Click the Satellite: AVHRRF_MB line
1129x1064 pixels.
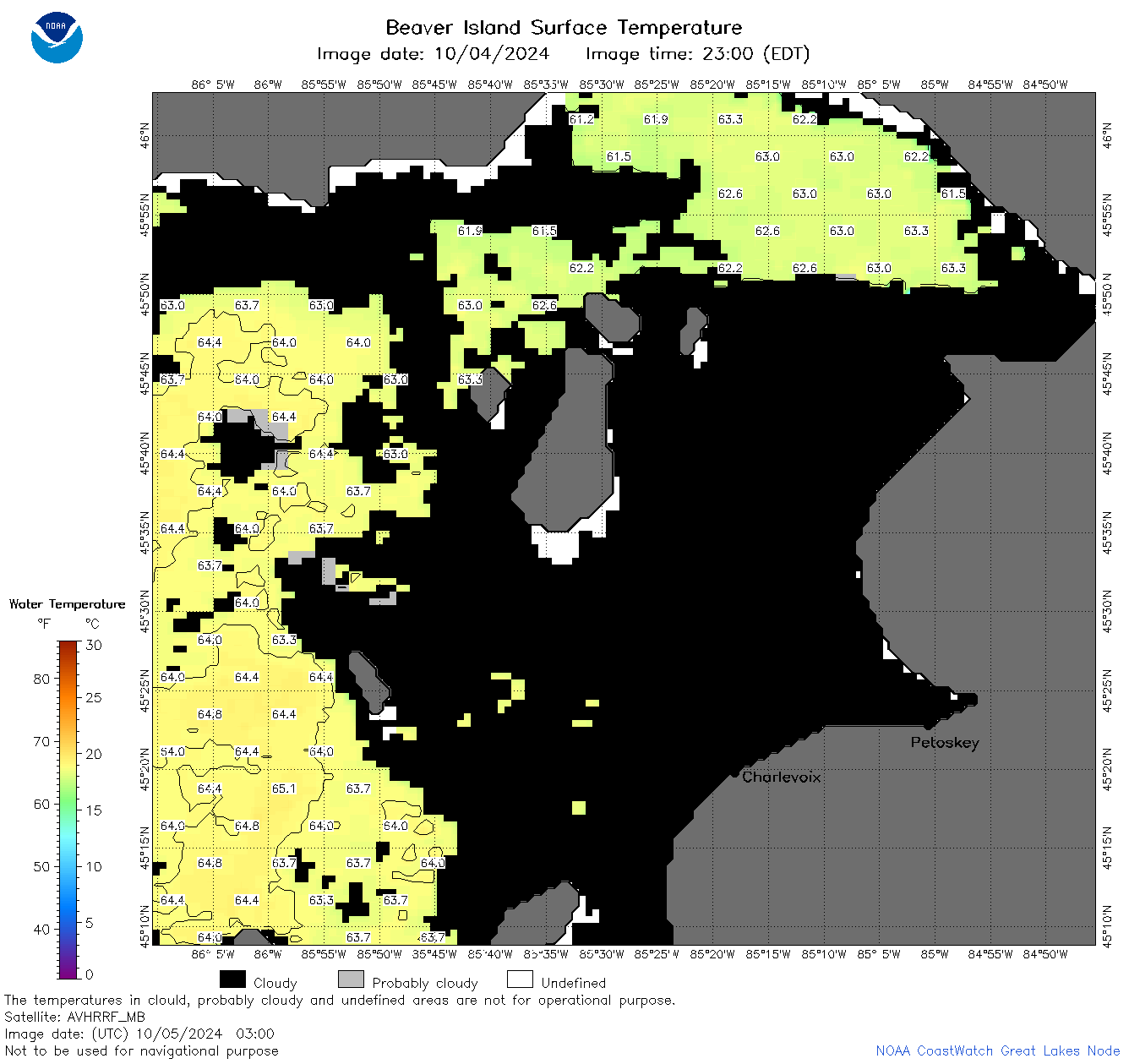click(74, 1017)
